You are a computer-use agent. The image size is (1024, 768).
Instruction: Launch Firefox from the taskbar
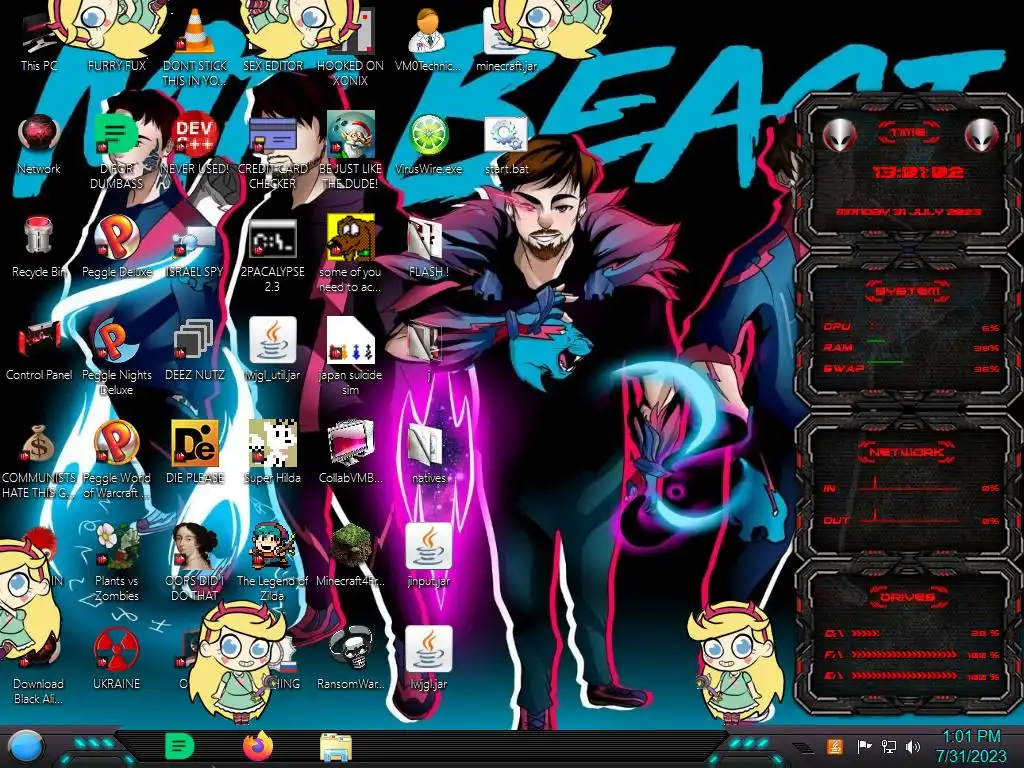(258, 746)
